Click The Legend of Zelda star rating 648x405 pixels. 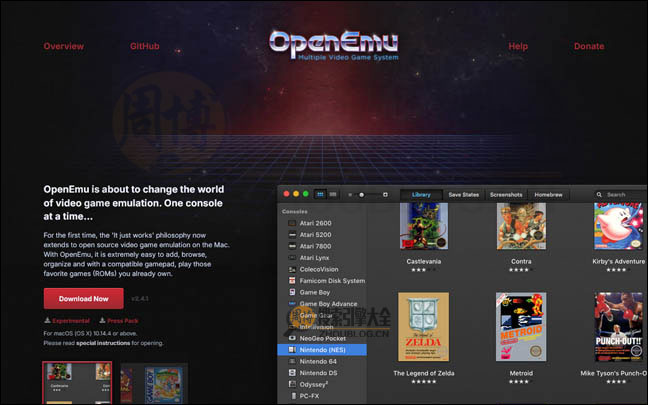424,381
